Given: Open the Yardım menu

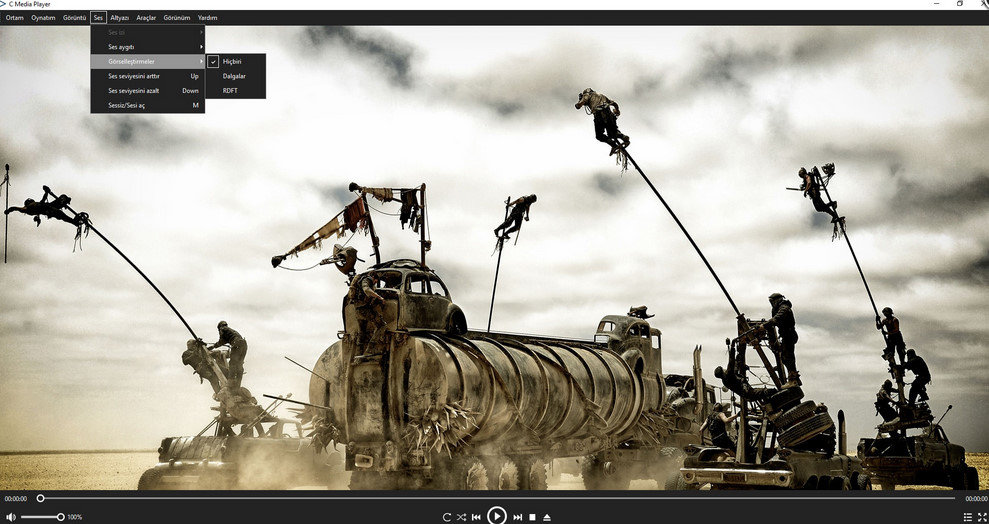Looking at the screenshot, I should click(x=208, y=18).
